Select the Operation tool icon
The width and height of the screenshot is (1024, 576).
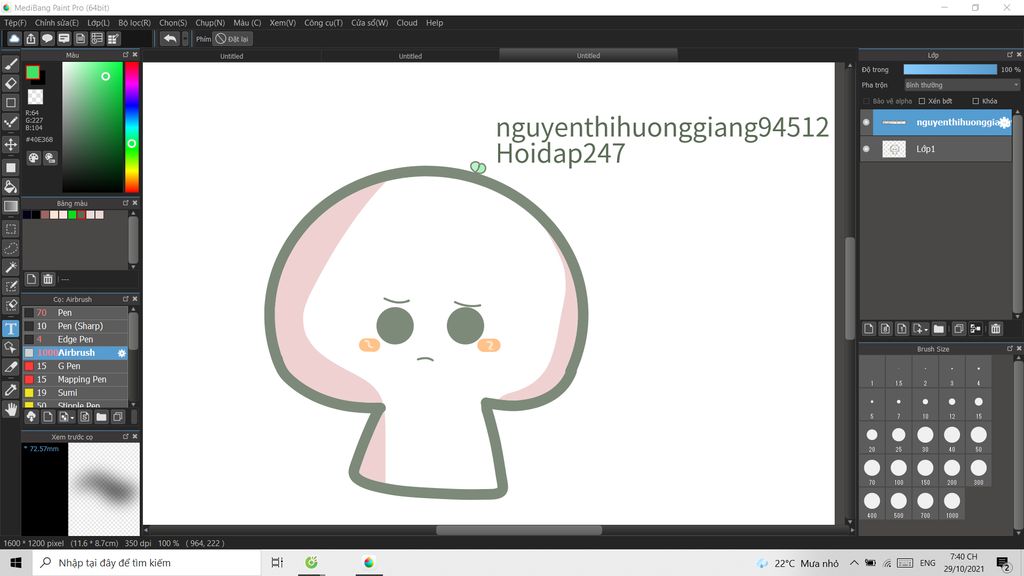click(10, 347)
